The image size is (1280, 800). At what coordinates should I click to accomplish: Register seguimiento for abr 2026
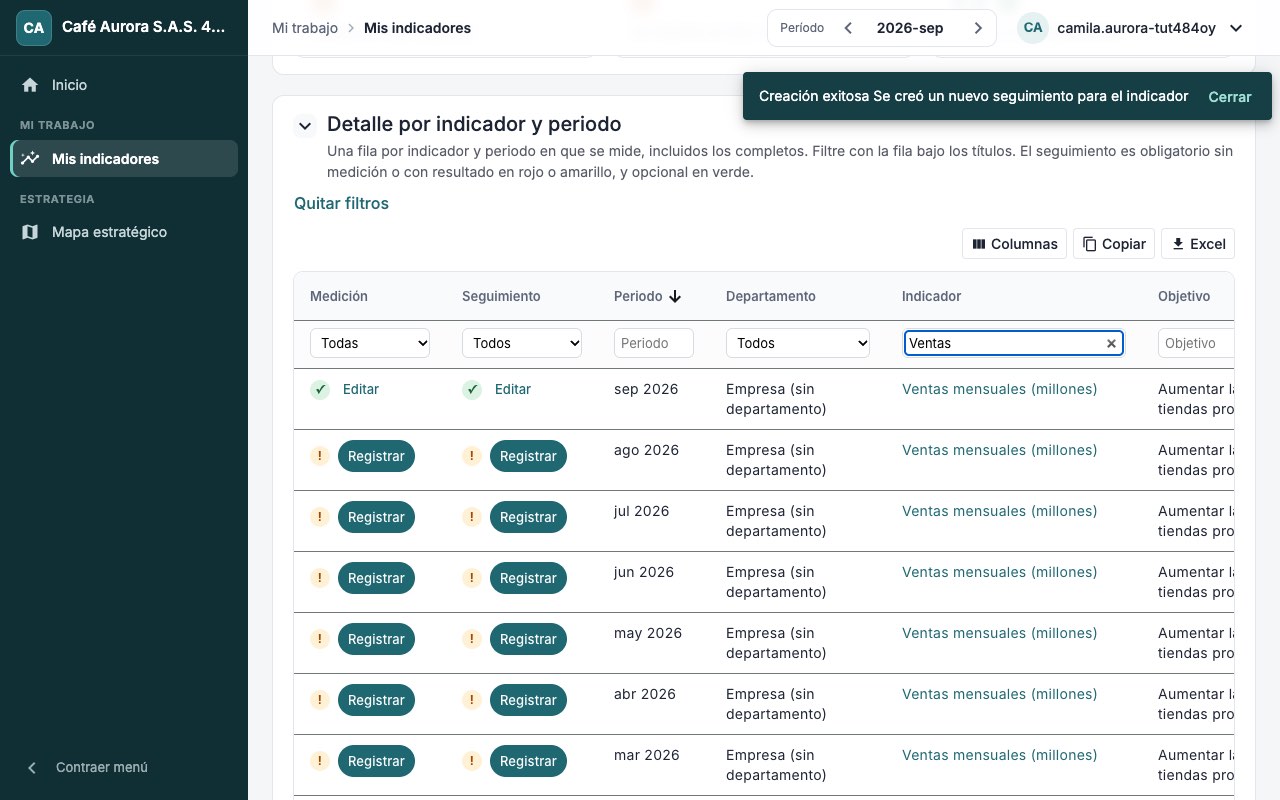click(528, 700)
